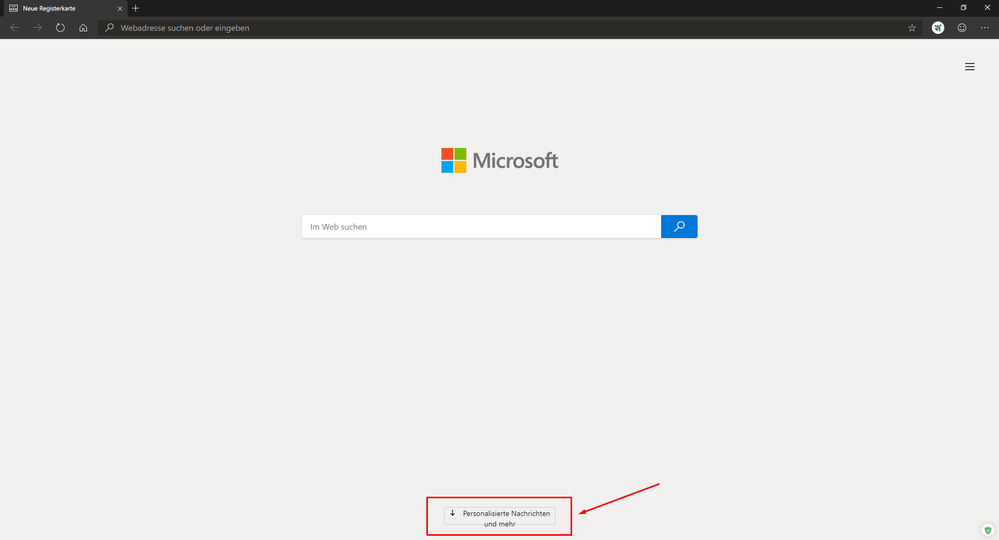This screenshot has width=999, height=540.
Task: Close the 'Neue Registerkarte' tab
Action: 120,8
